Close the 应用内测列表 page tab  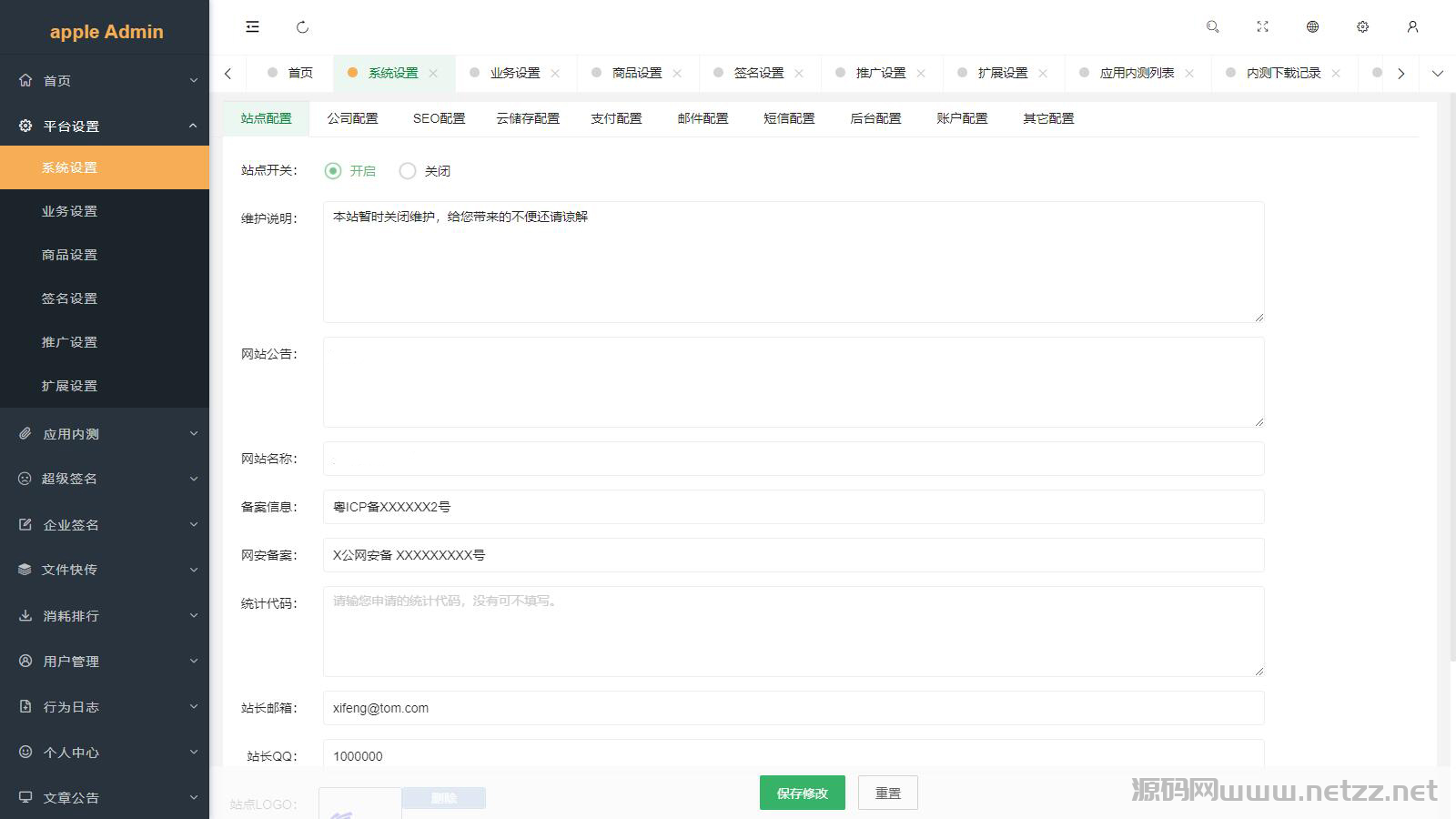coord(1189,73)
